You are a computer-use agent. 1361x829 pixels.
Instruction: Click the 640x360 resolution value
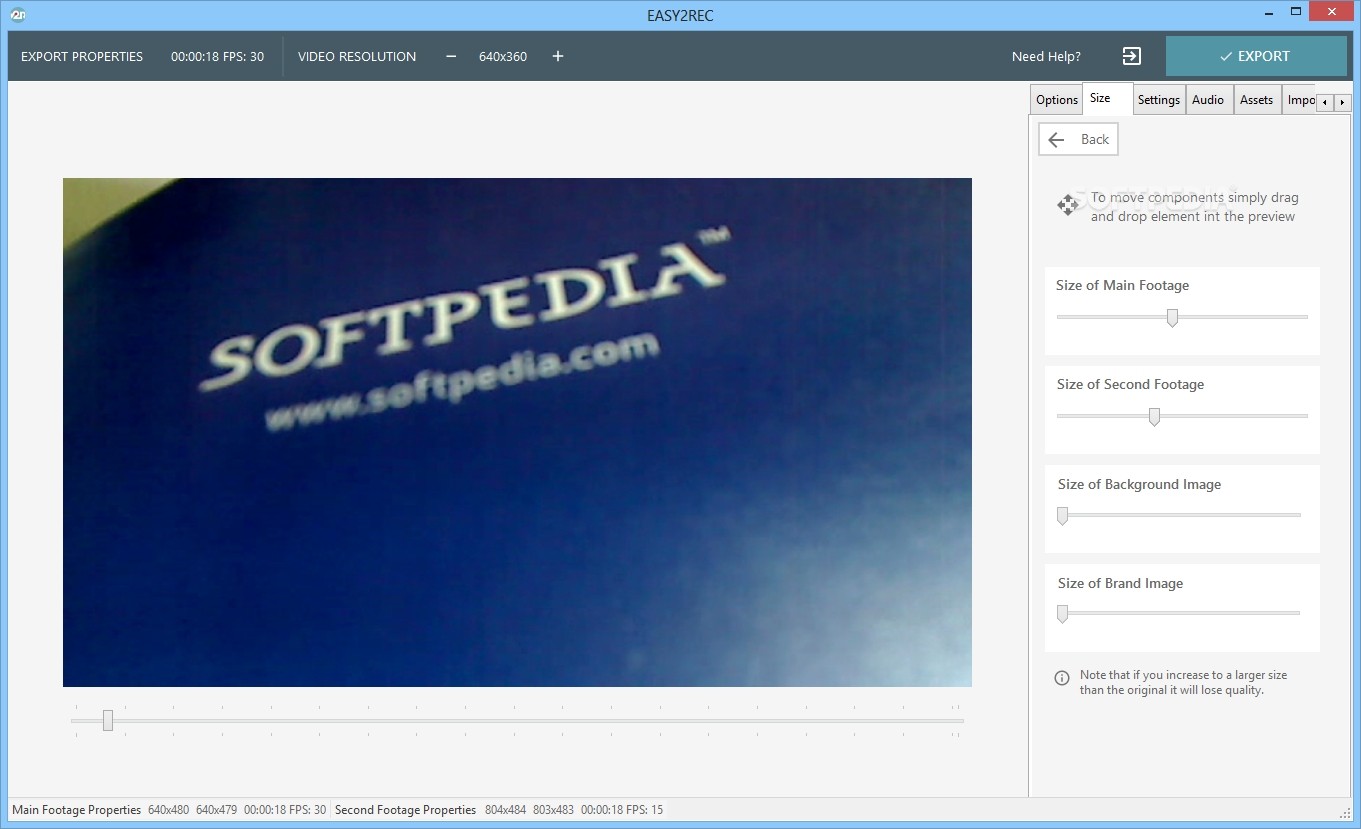click(503, 56)
